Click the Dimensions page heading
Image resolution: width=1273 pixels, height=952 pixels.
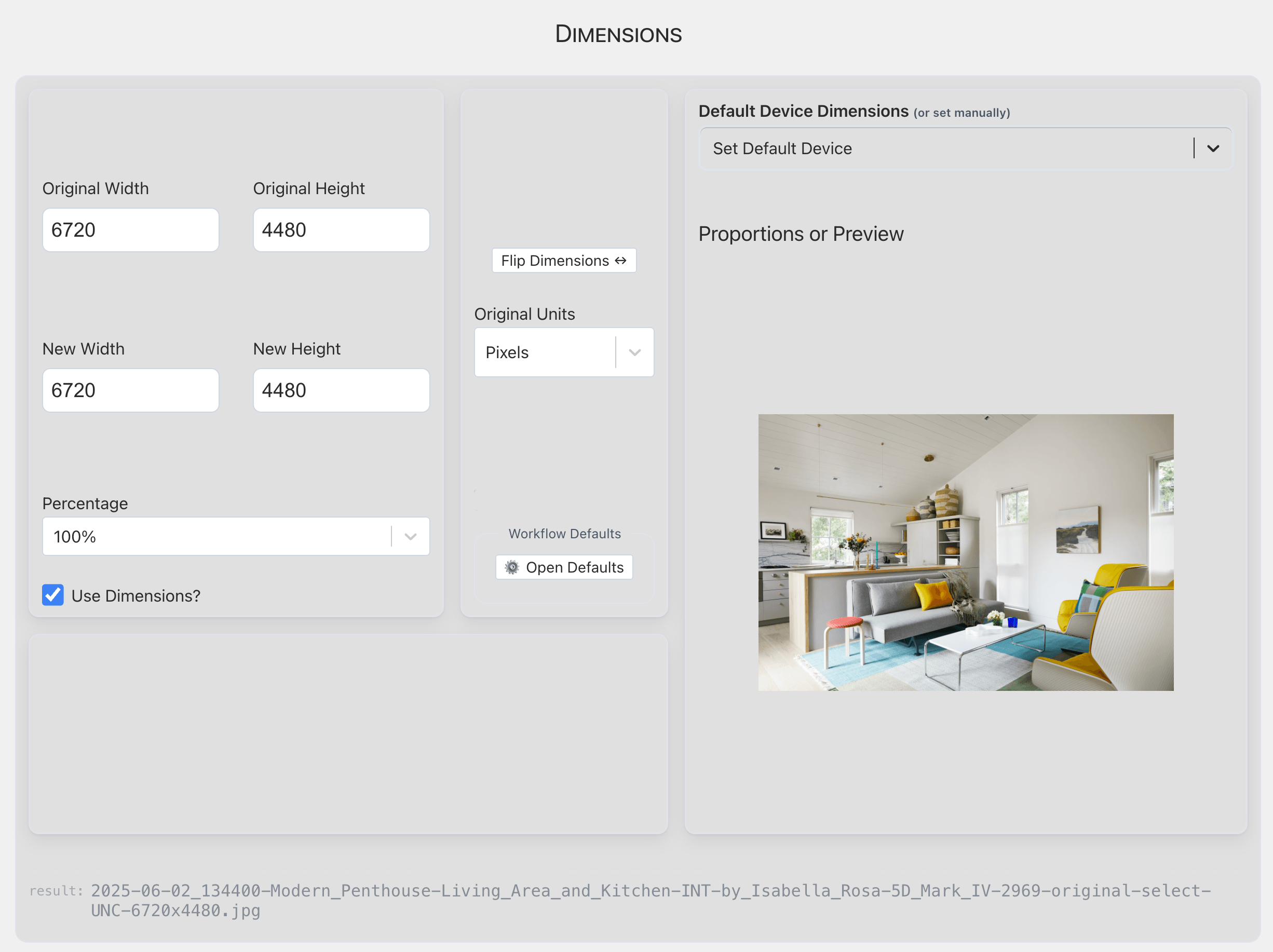(x=618, y=35)
